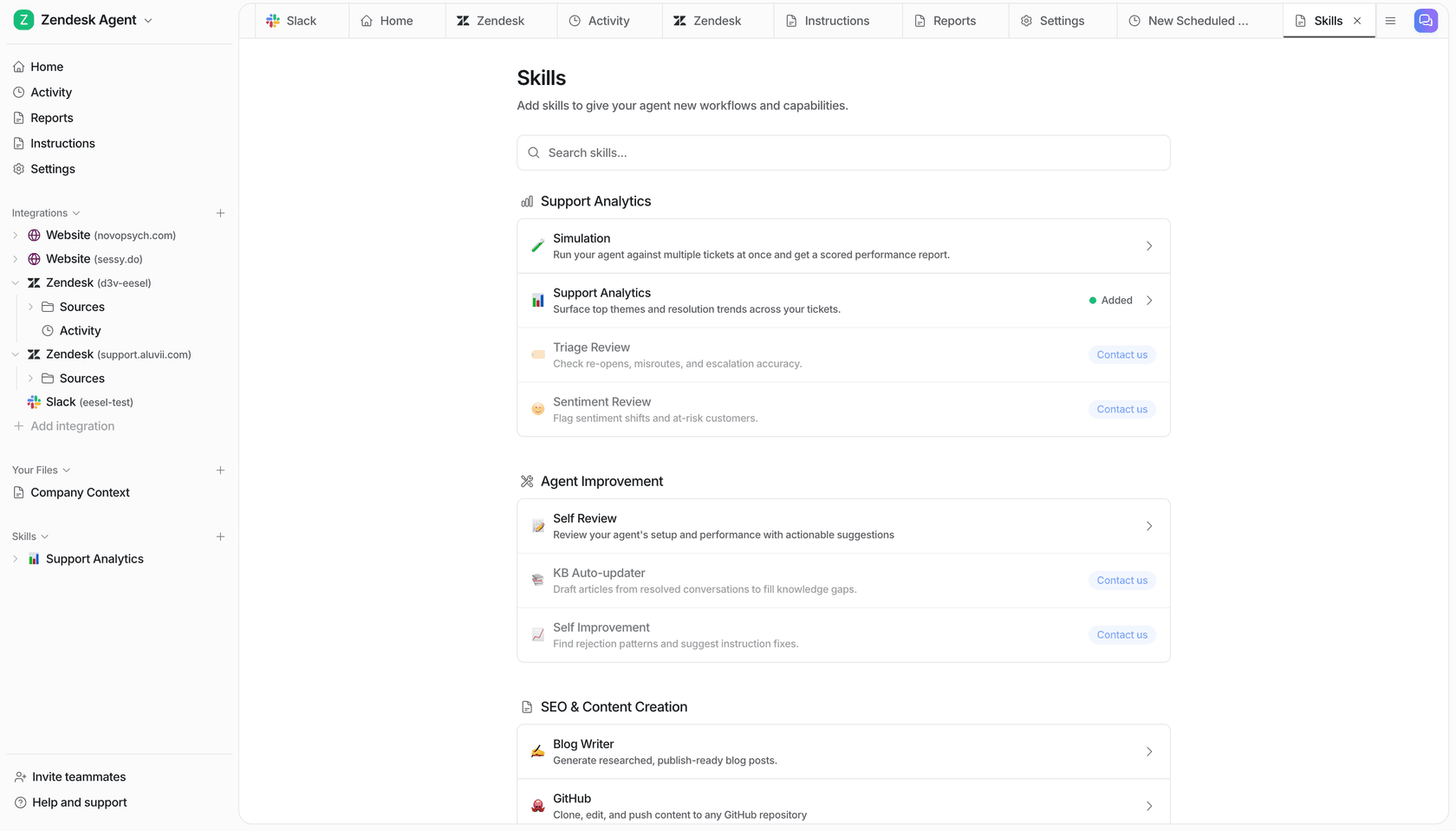
Task: Expand Sources under Zendesk d3v-eesel
Action: (30, 307)
